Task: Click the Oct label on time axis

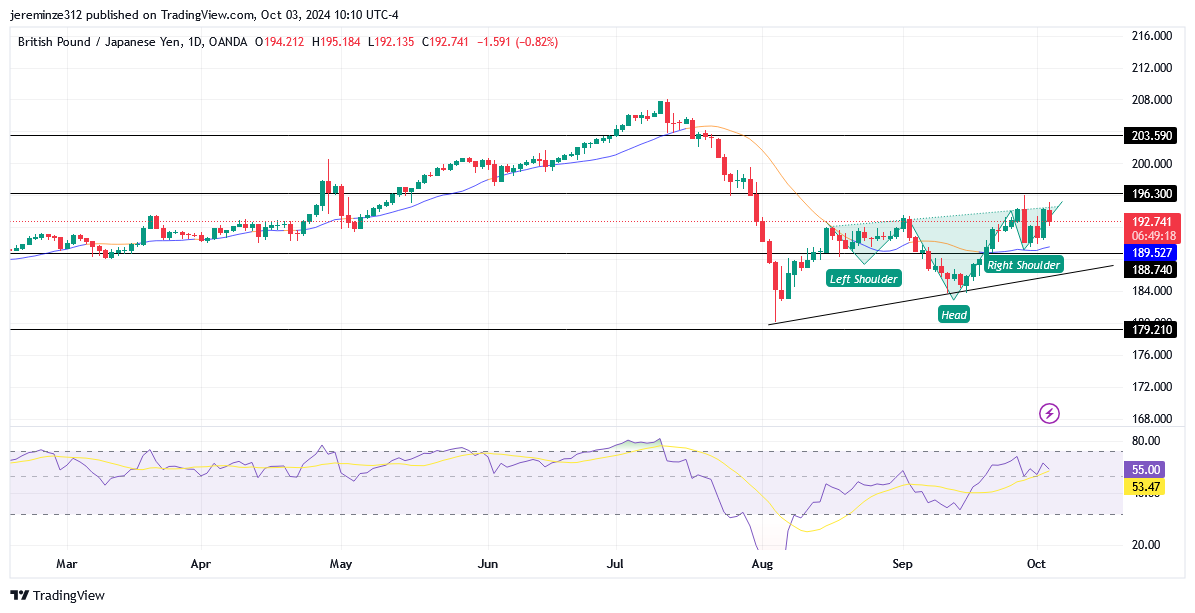Action: [x=1036, y=564]
